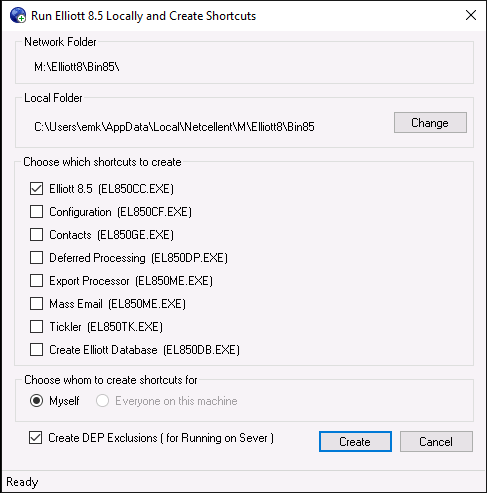Uncheck the Elliott 8.5 (EL850CC.EXE) checkbox
The image size is (487, 493).
36,189
